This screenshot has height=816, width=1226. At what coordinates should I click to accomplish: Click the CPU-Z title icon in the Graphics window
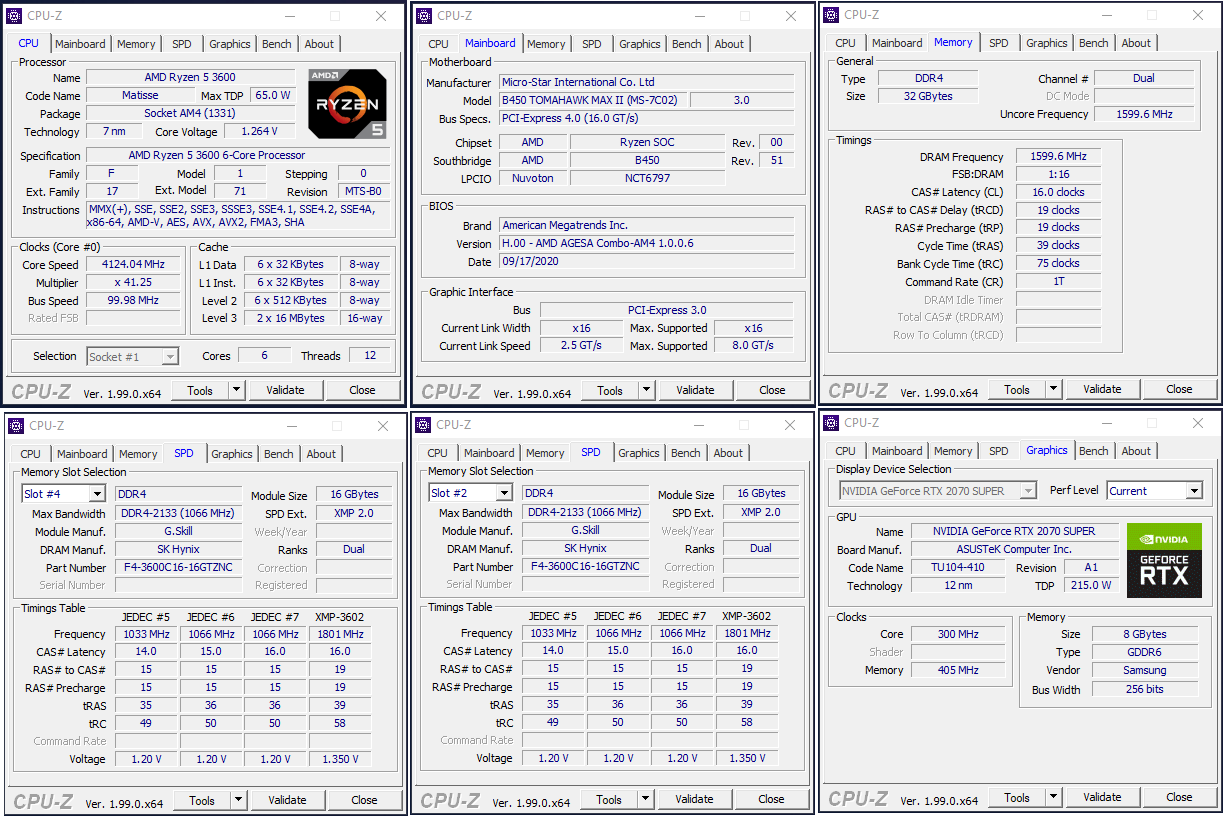point(831,423)
